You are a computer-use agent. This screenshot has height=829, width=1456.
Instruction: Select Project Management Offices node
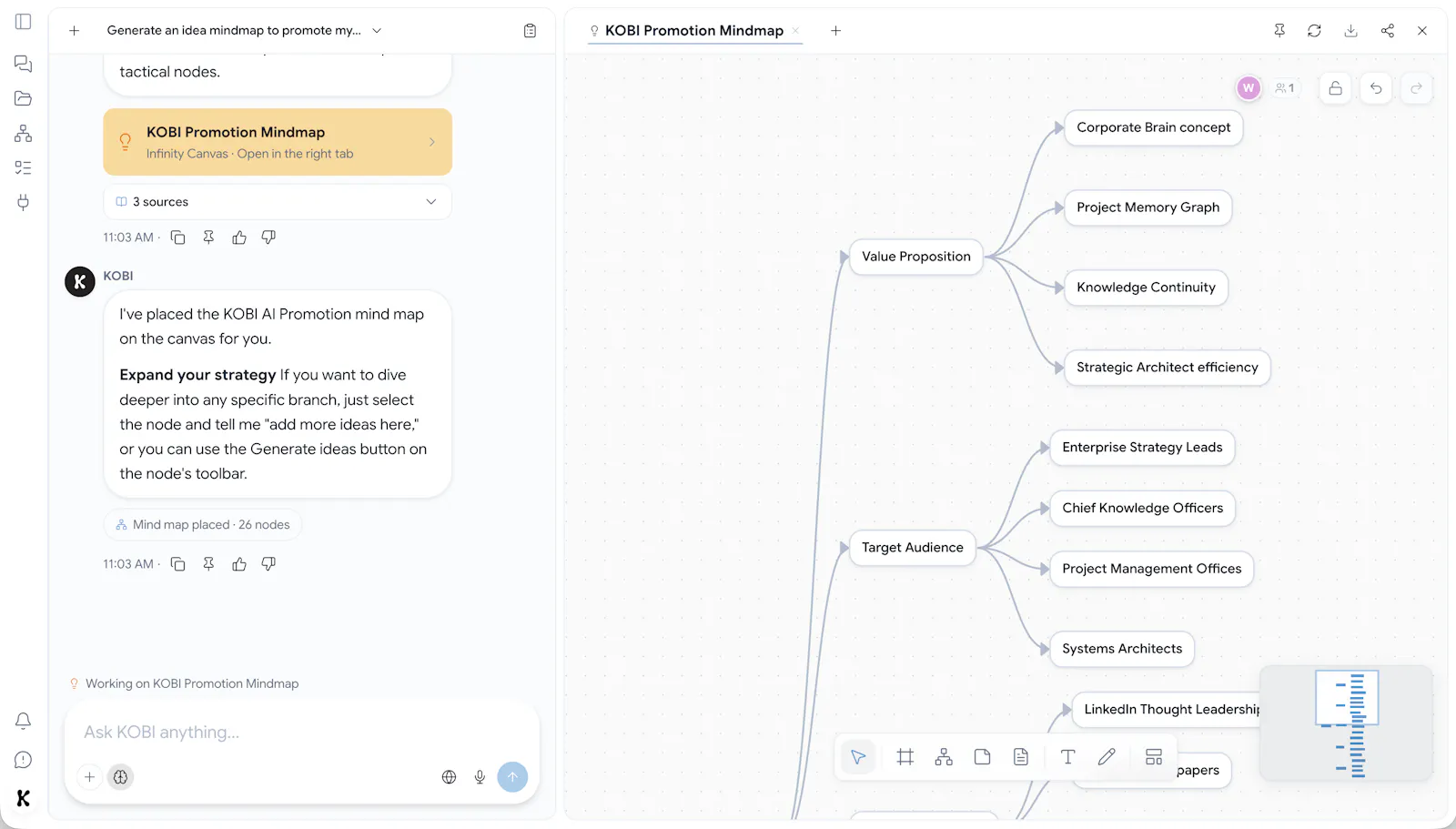tap(1152, 569)
